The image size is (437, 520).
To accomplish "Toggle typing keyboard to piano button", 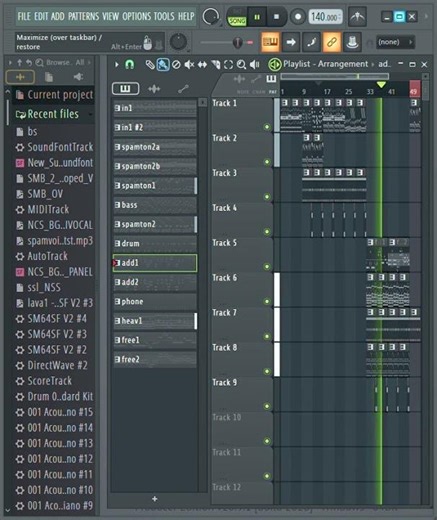I will point(270,42).
